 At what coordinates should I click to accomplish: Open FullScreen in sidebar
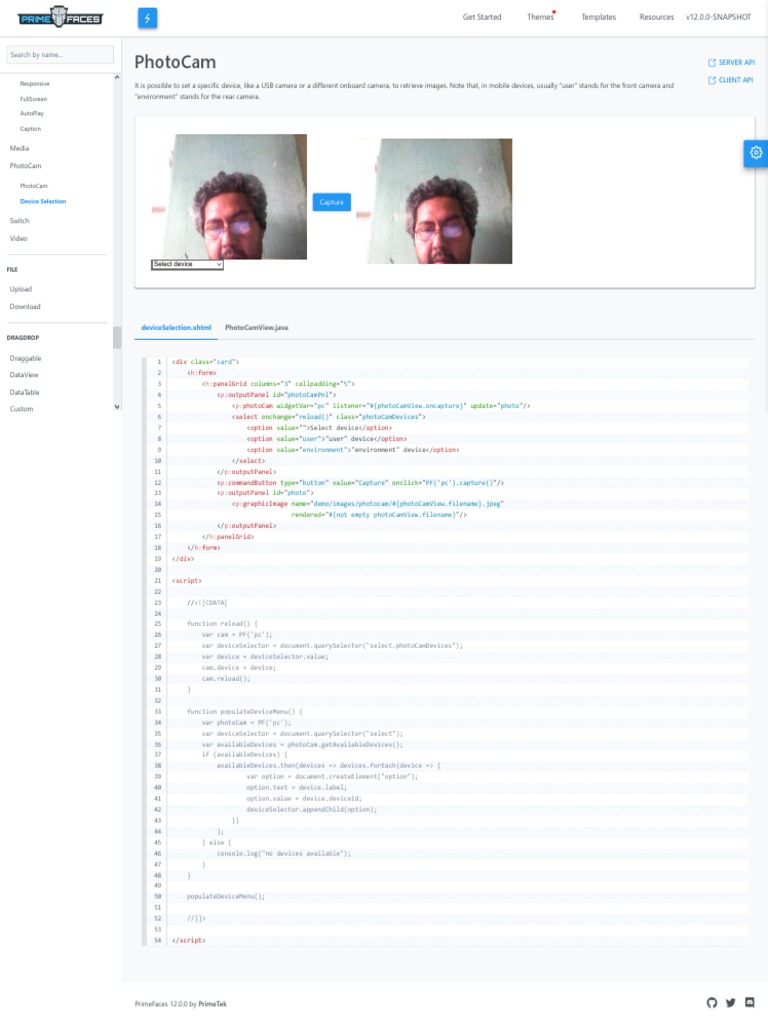(33, 99)
